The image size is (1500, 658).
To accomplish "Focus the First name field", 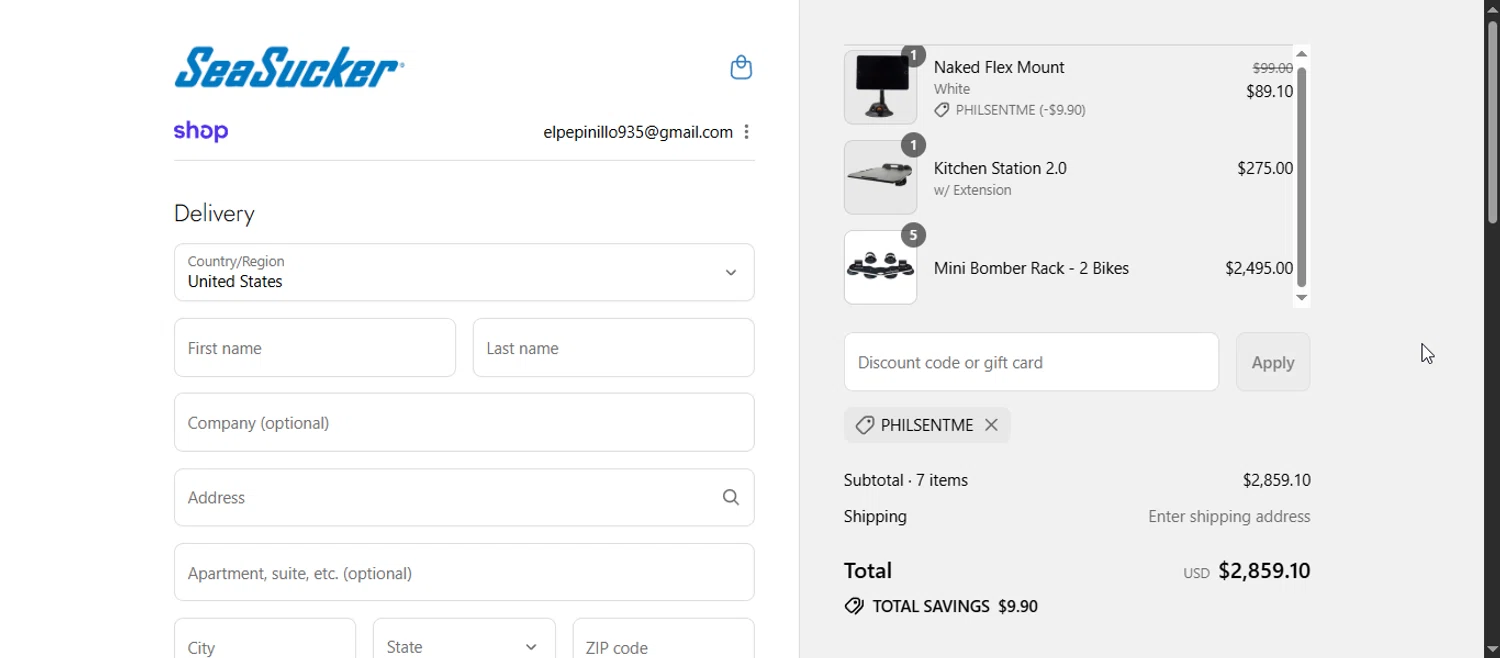I will 315,348.
